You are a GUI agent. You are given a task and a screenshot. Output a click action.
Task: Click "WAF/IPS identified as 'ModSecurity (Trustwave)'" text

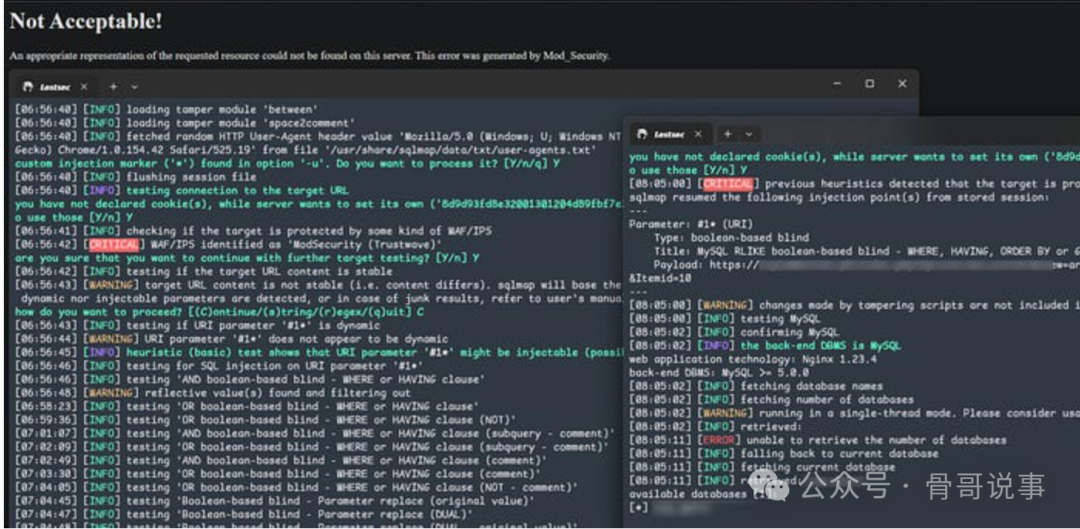tap(295, 245)
